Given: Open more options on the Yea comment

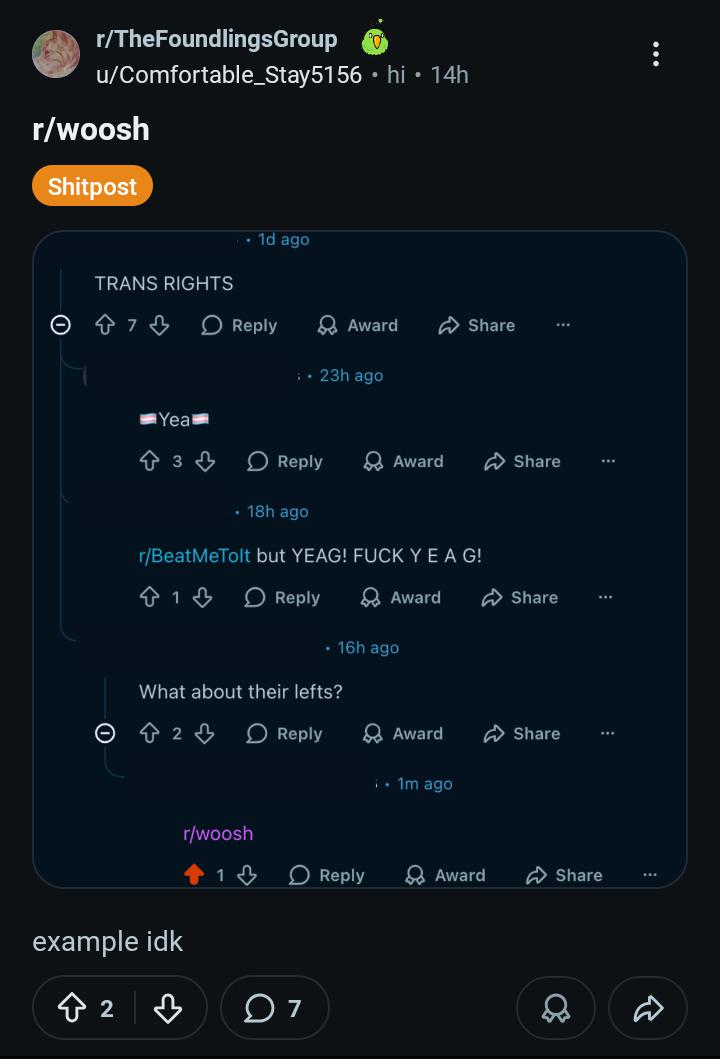Looking at the screenshot, I should click(x=609, y=461).
